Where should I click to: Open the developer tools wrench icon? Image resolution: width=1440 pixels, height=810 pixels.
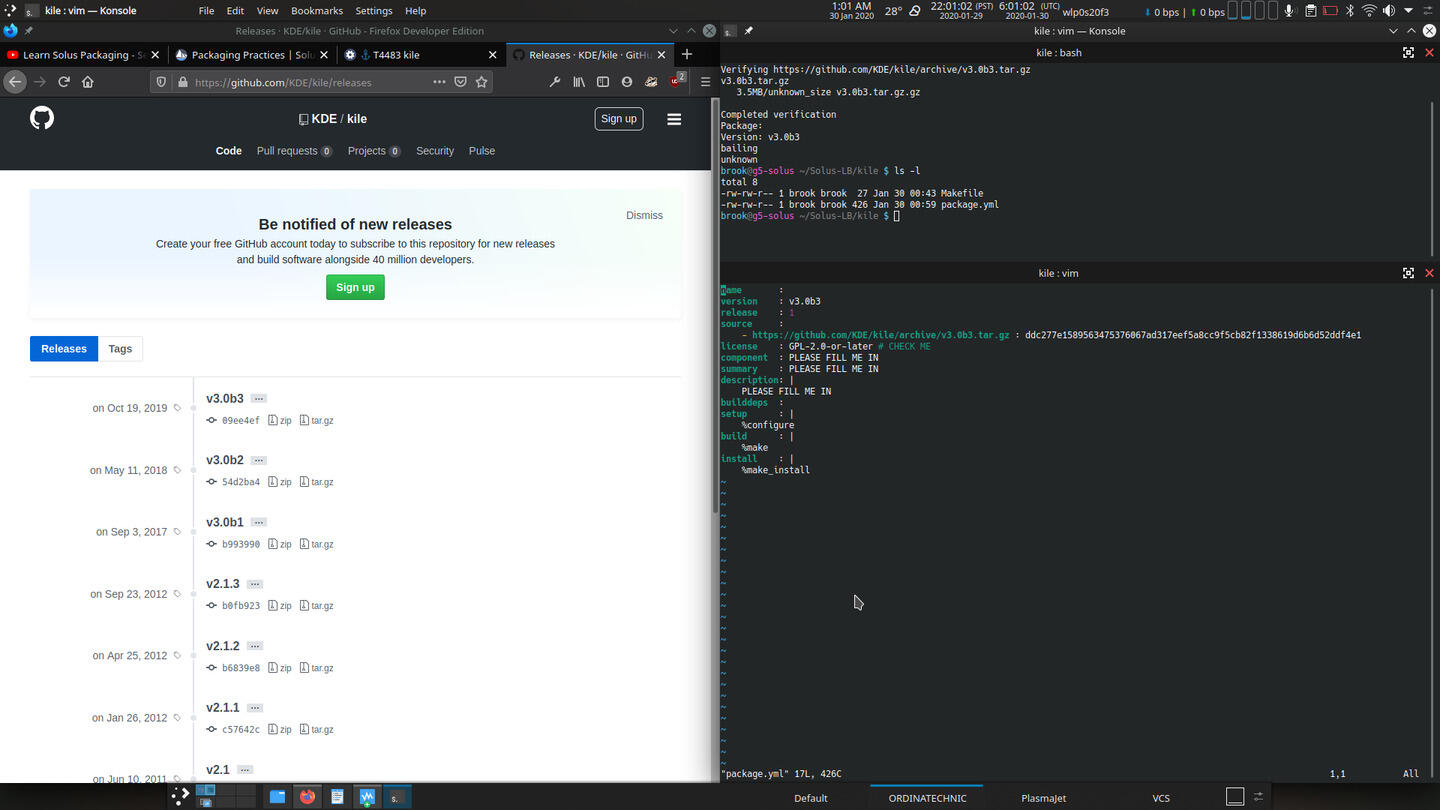coord(555,82)
